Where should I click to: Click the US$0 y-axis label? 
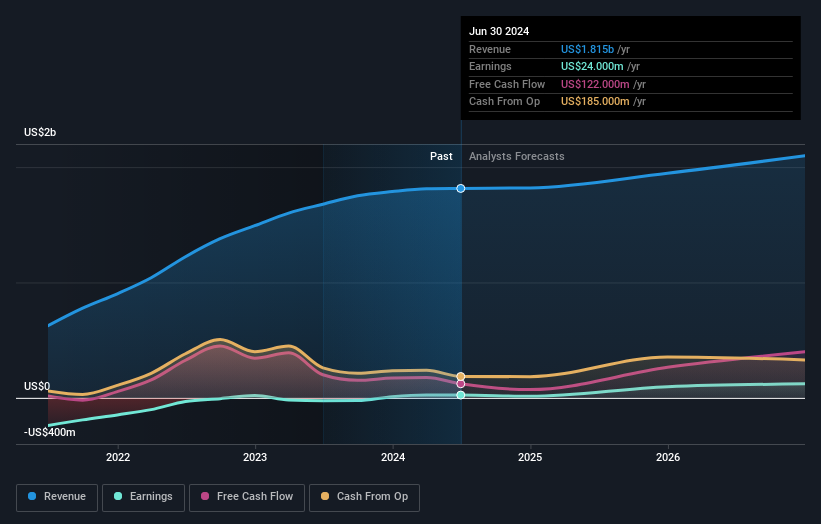click(37, 386)
